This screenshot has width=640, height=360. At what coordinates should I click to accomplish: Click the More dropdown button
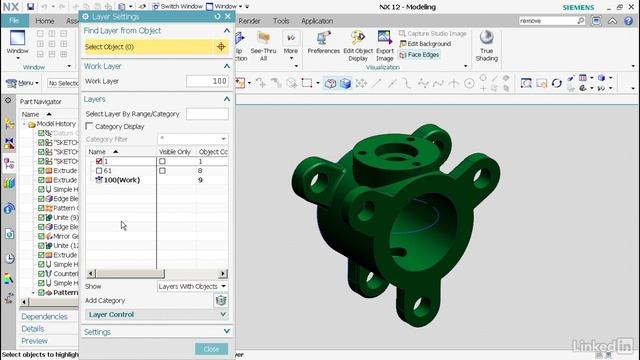click(291, 46)
